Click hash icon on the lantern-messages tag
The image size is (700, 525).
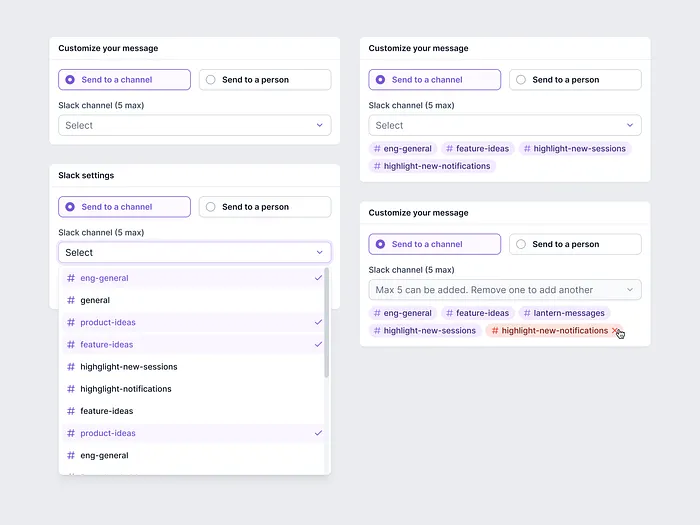click(525, 313)
